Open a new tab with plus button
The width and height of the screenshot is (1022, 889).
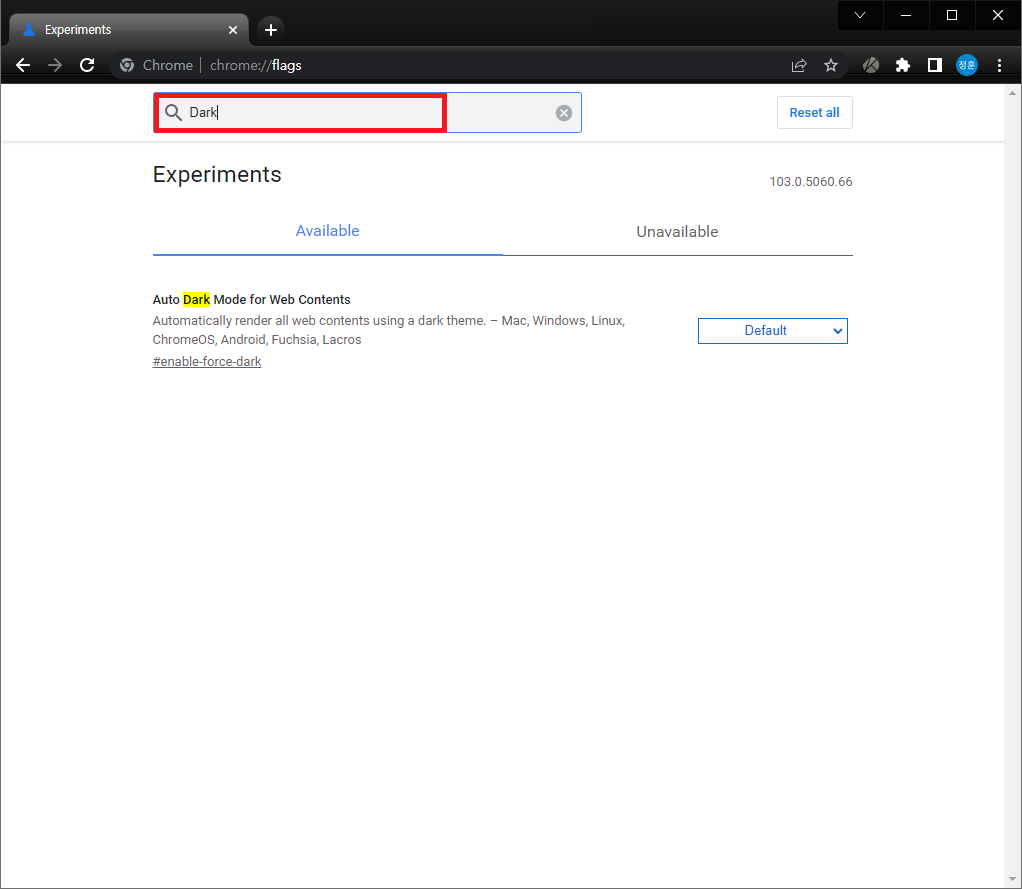271,30
